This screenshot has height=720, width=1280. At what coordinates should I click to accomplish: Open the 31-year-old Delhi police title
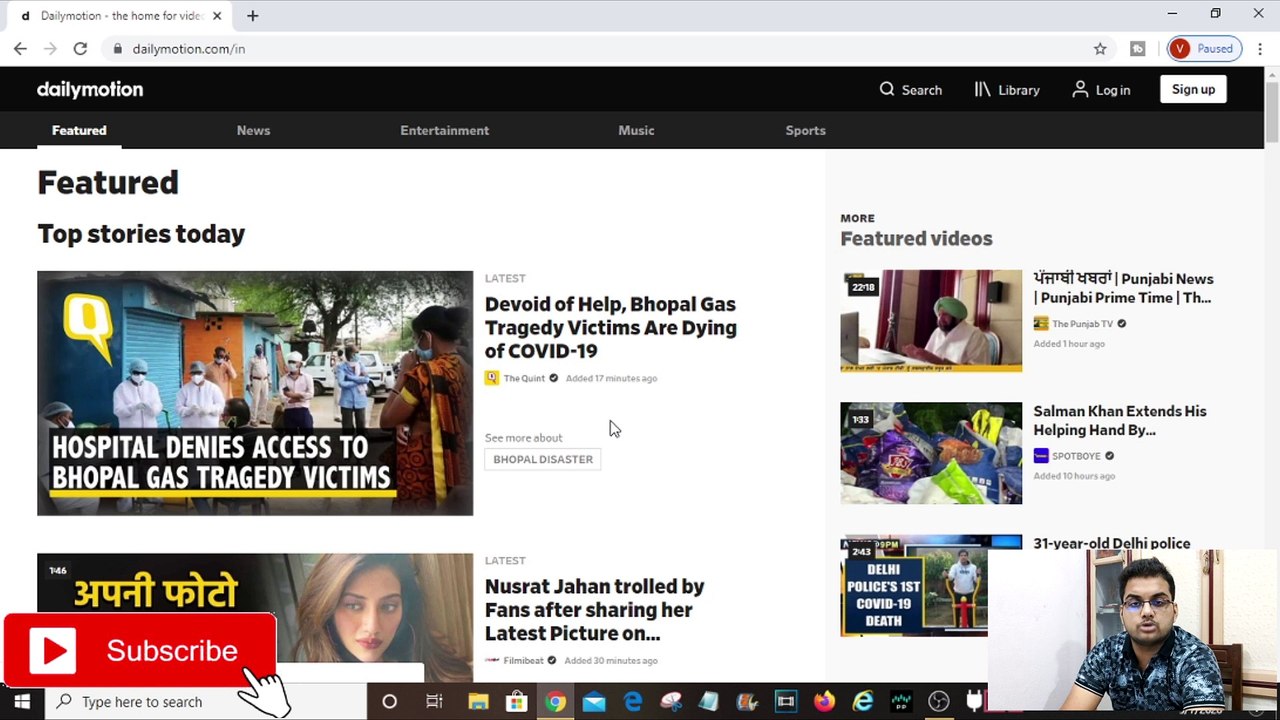click(1111, 543)
